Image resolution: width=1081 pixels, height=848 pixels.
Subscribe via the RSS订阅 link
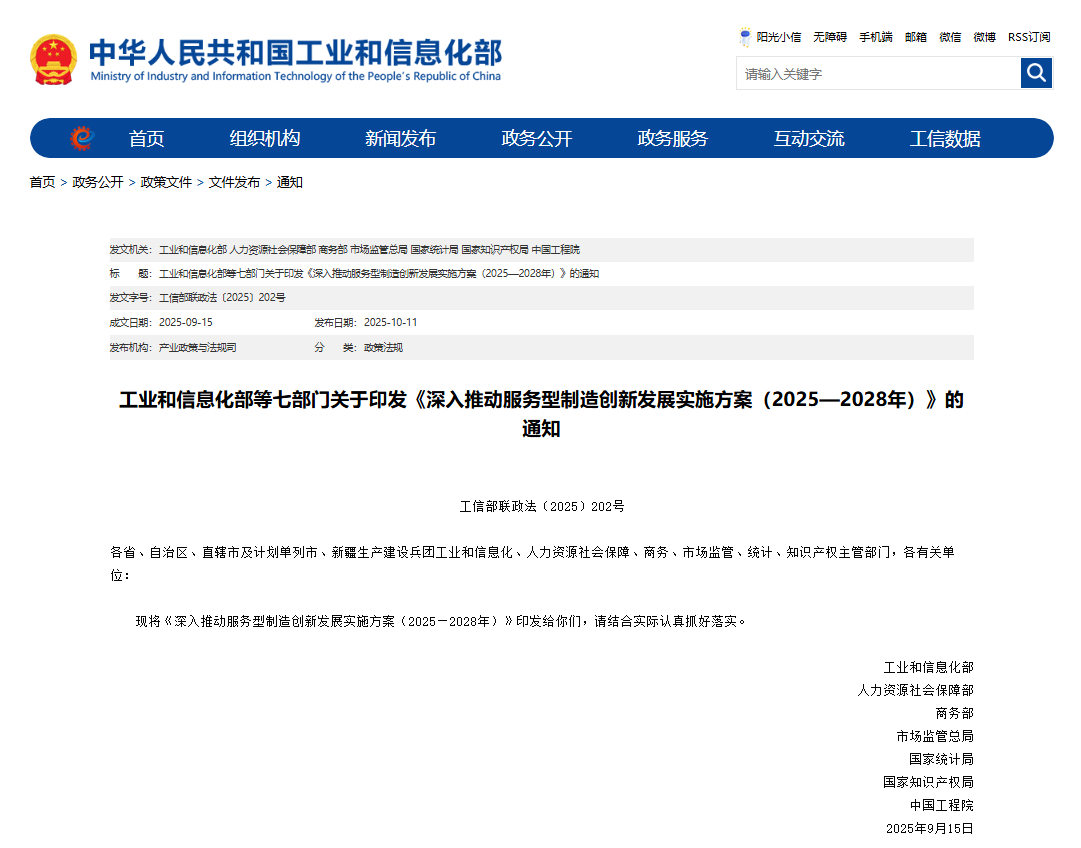point(1028,37)
